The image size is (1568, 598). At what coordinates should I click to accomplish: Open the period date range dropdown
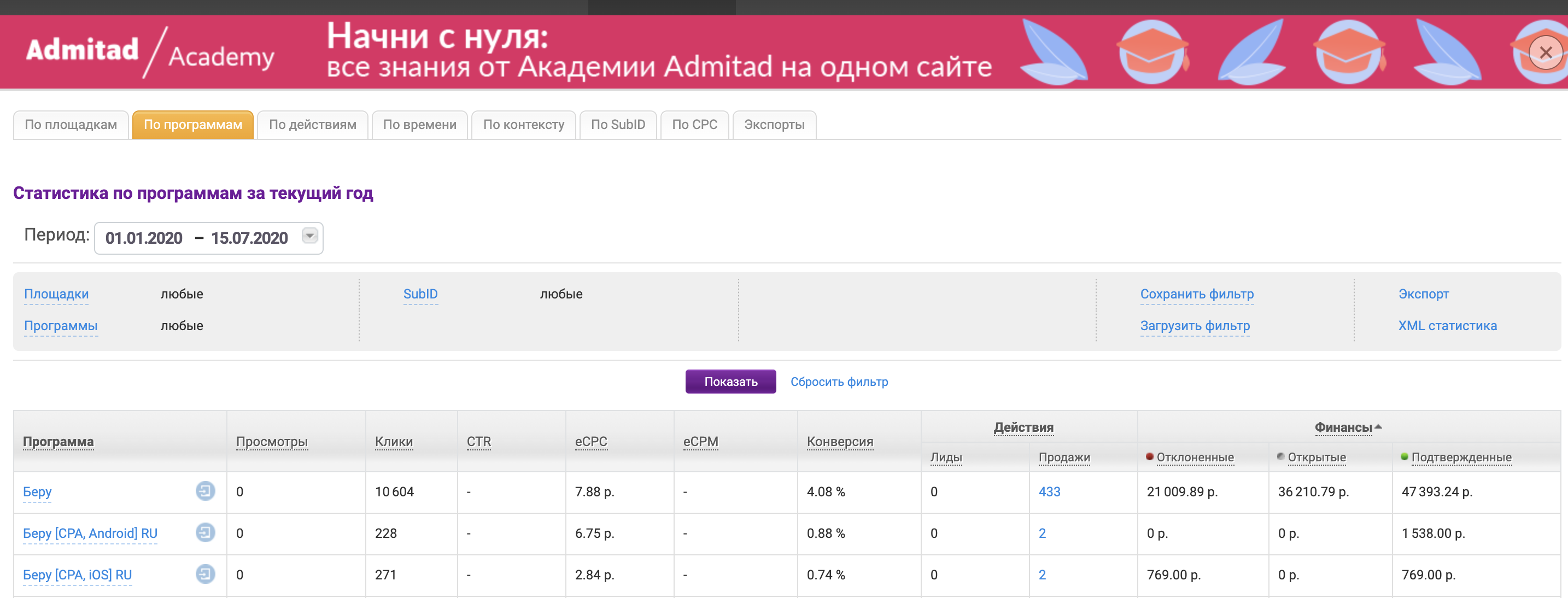[x=309, y=236]
